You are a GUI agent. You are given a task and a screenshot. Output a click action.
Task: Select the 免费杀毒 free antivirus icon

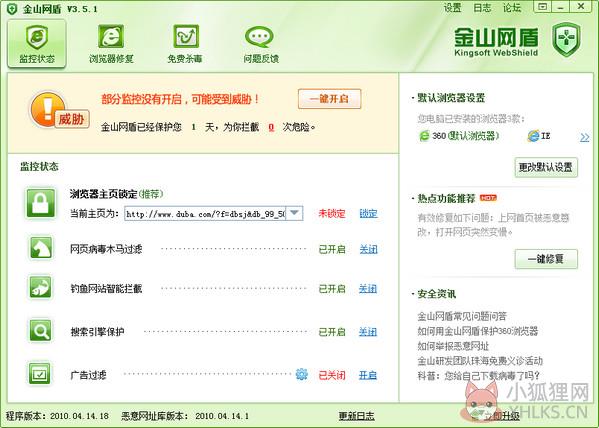[186, 37]
